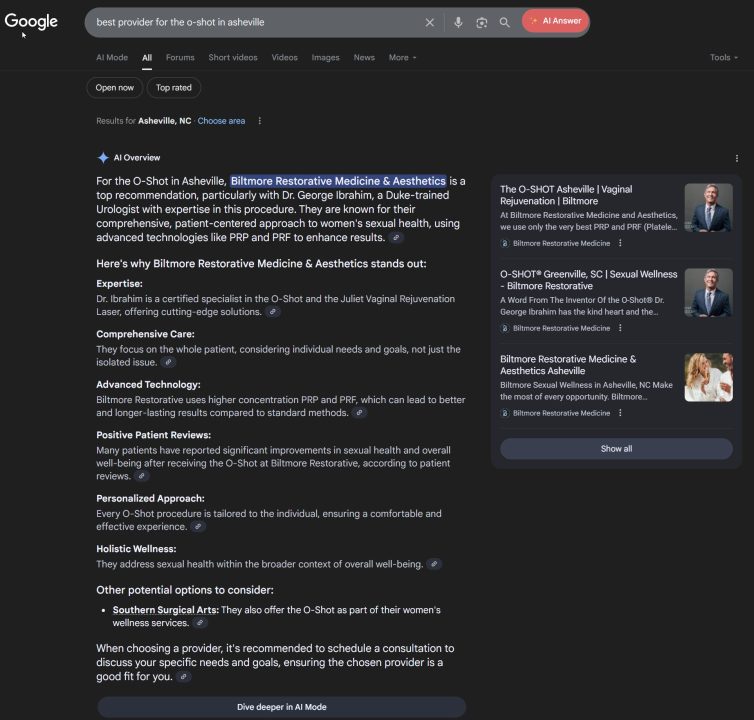Open AI Overview three-dot options menu
Viewport: 754px width, 720px height.
click(737, 158)
